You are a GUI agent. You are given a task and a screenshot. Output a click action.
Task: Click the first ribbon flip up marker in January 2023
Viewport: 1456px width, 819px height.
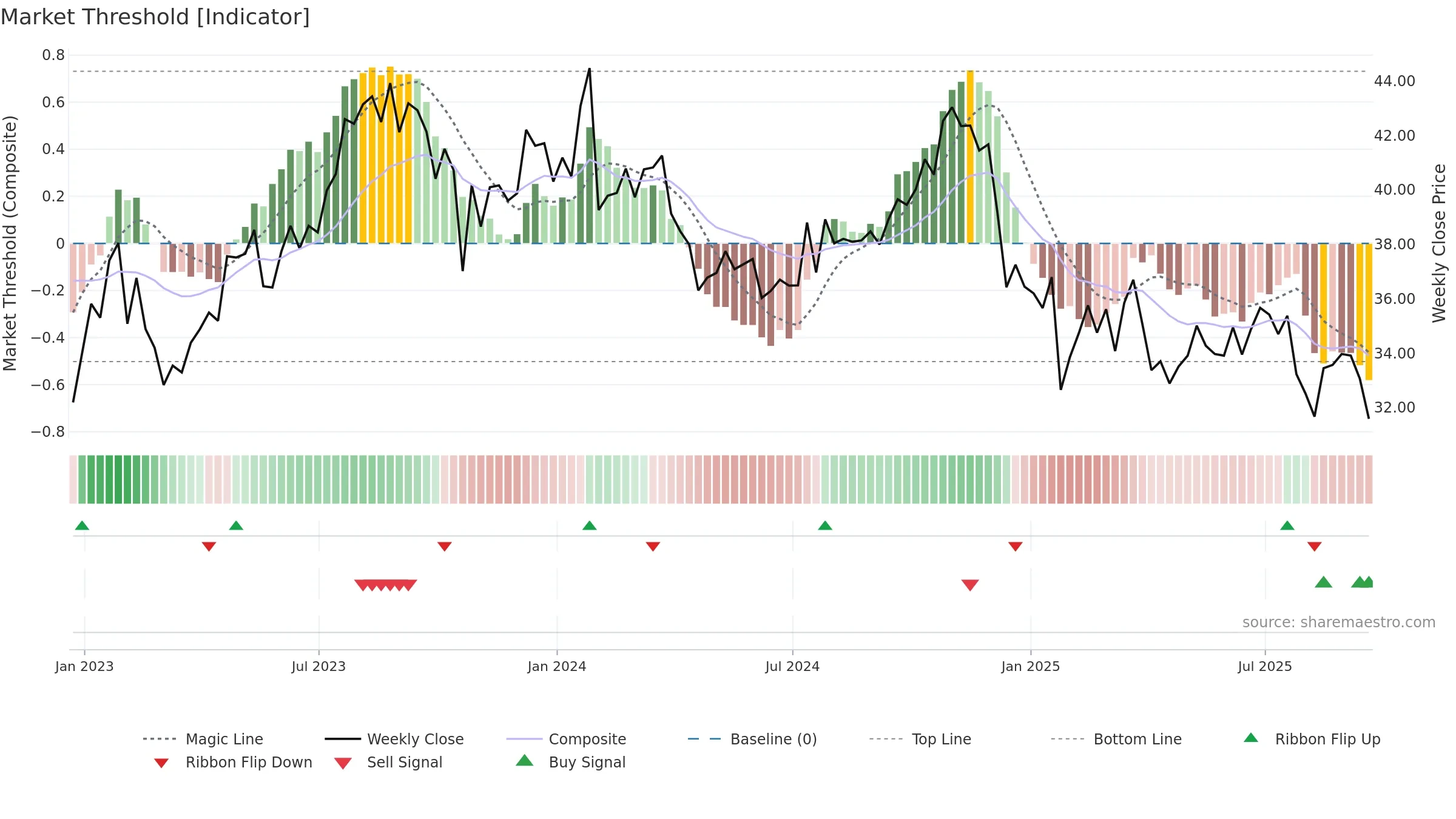82,525
